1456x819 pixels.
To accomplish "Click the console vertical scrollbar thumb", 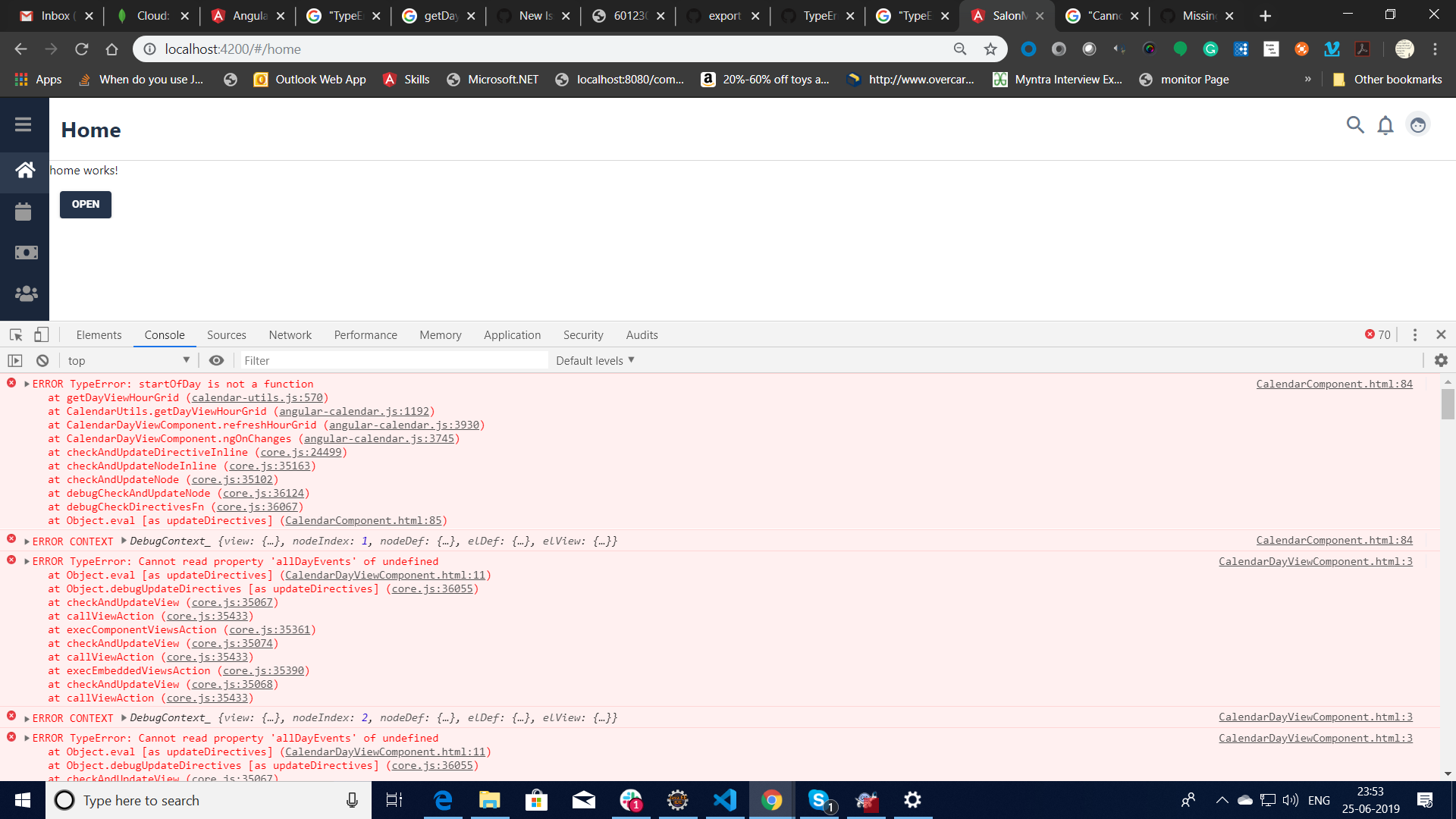I will point(1448,403).
